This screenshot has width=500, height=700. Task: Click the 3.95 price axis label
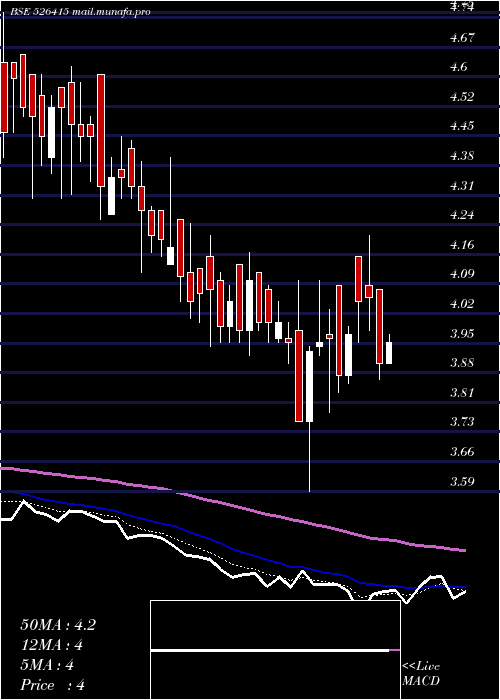[x=464, y=333]
